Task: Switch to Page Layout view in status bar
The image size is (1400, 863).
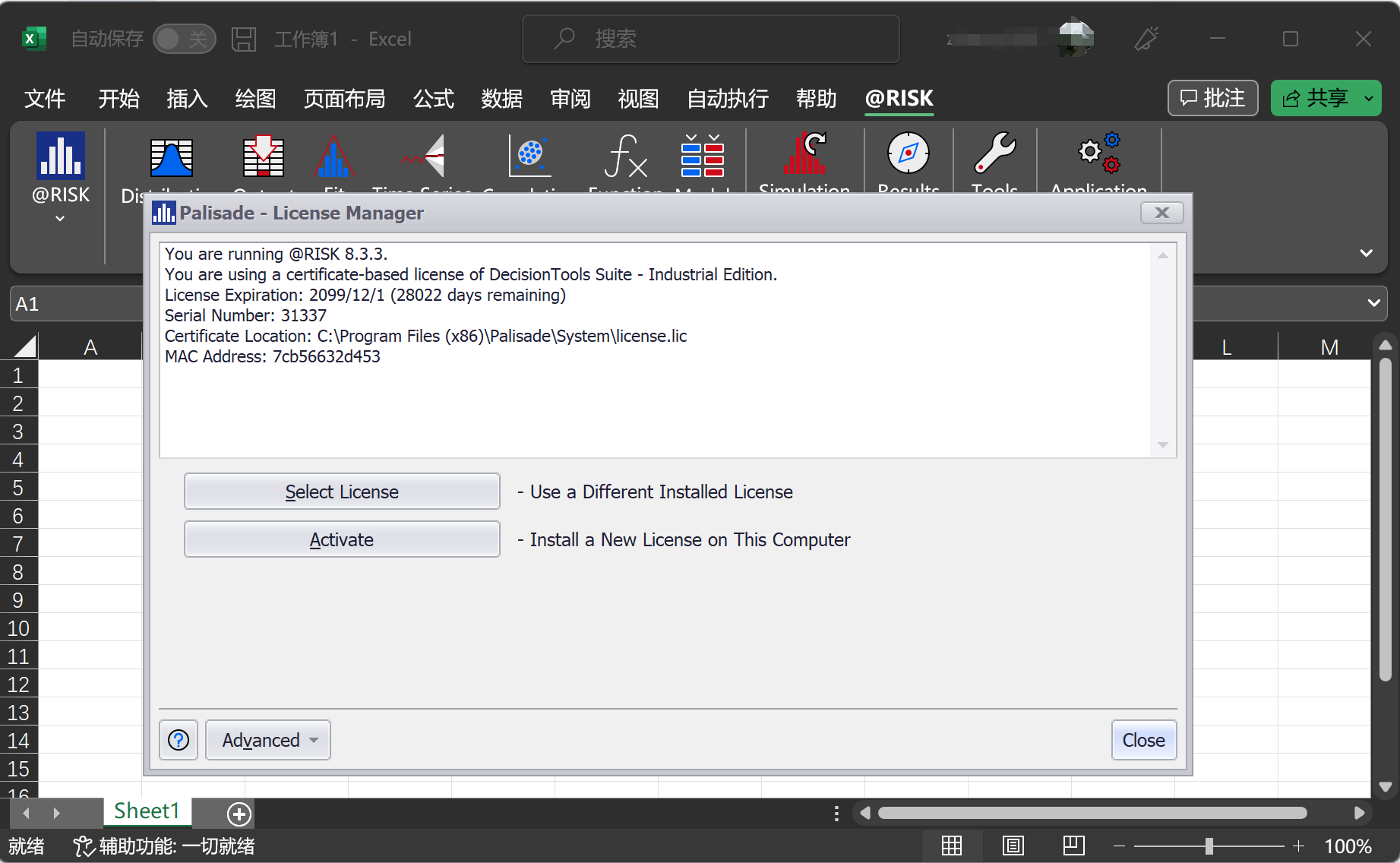Action: 1013,846
